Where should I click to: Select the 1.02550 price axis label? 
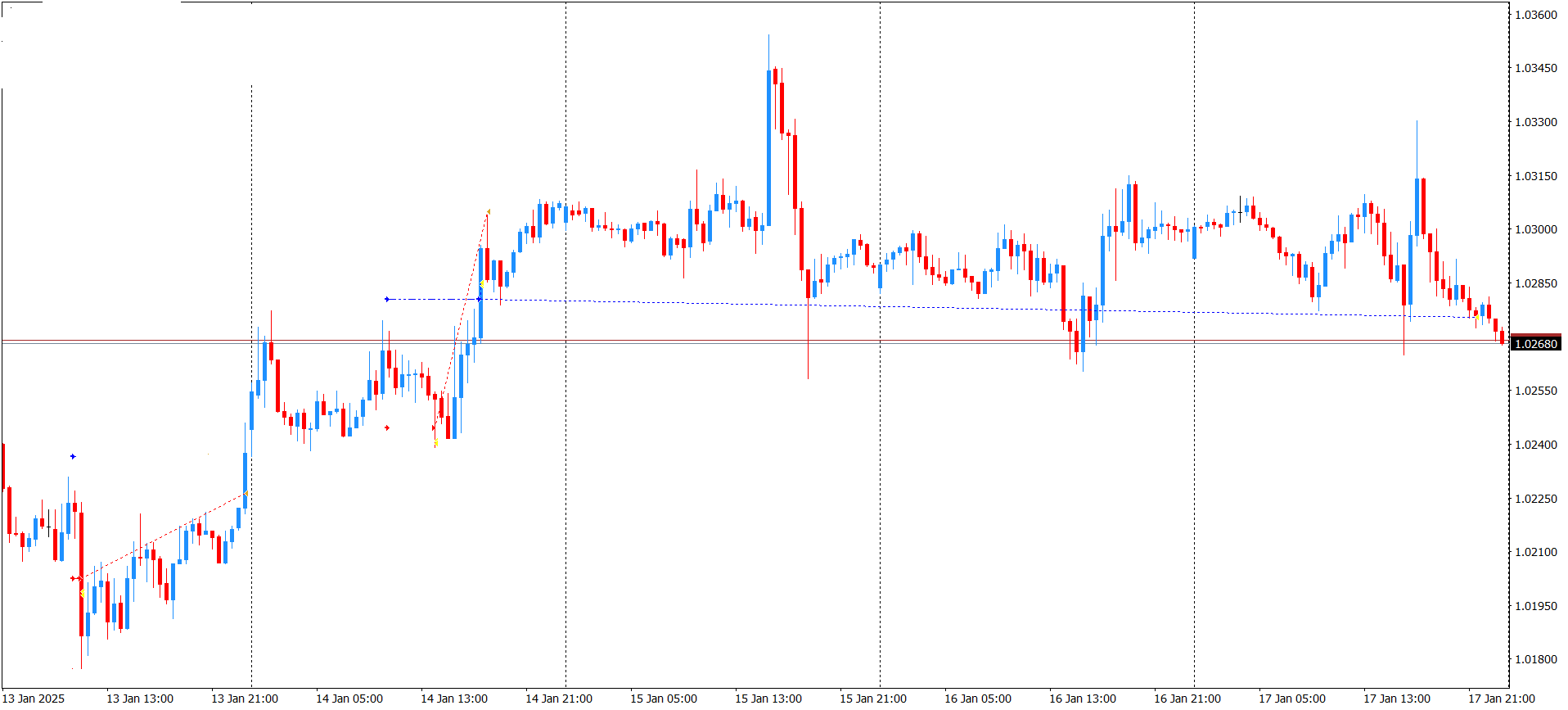1536,391
